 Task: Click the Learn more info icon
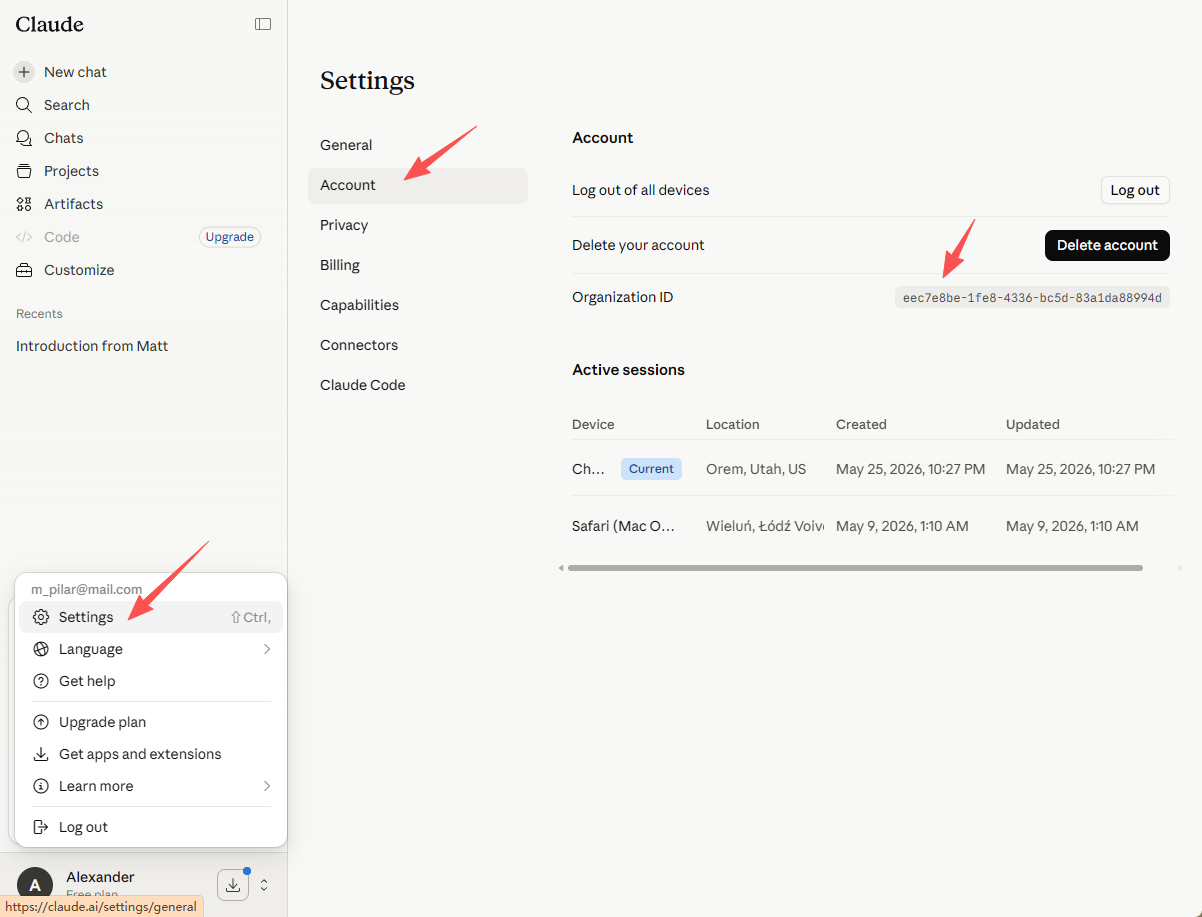41,786
